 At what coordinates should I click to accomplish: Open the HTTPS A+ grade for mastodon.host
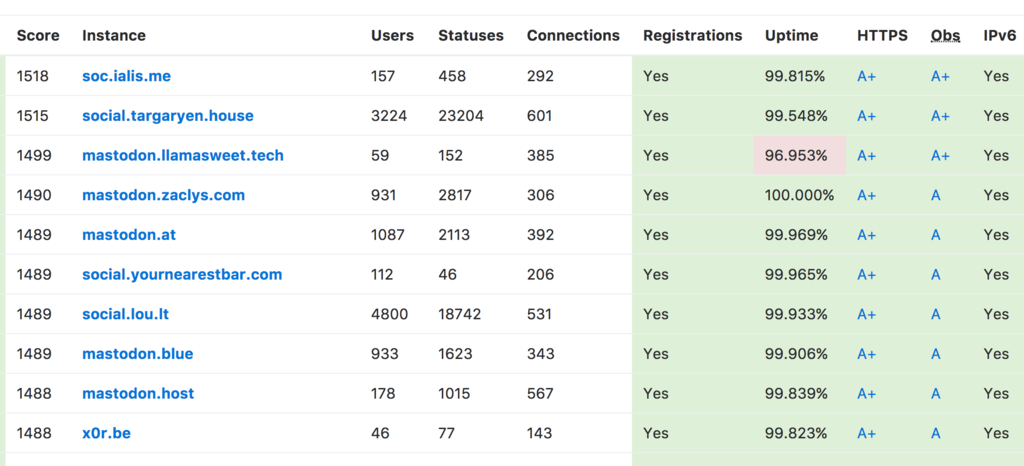[x=867, y=394]
